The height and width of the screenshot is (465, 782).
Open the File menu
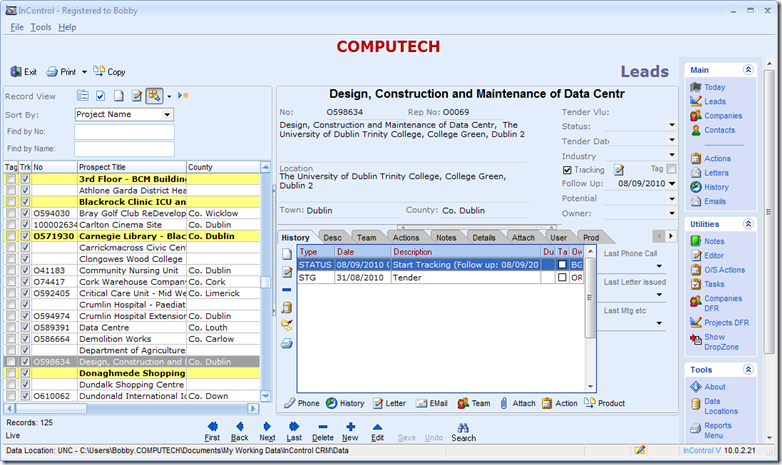[17, 27]
